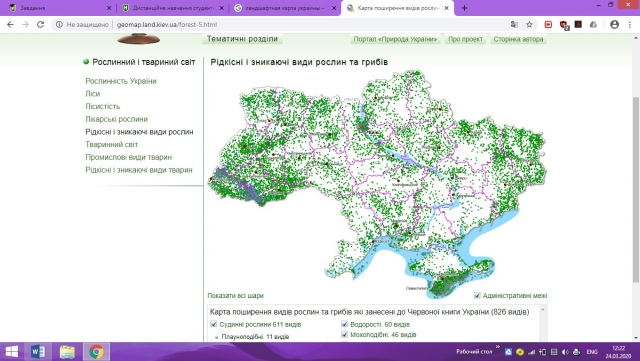
Task: Click the ENG language indicator in taskbar
Action: [592, 352]
